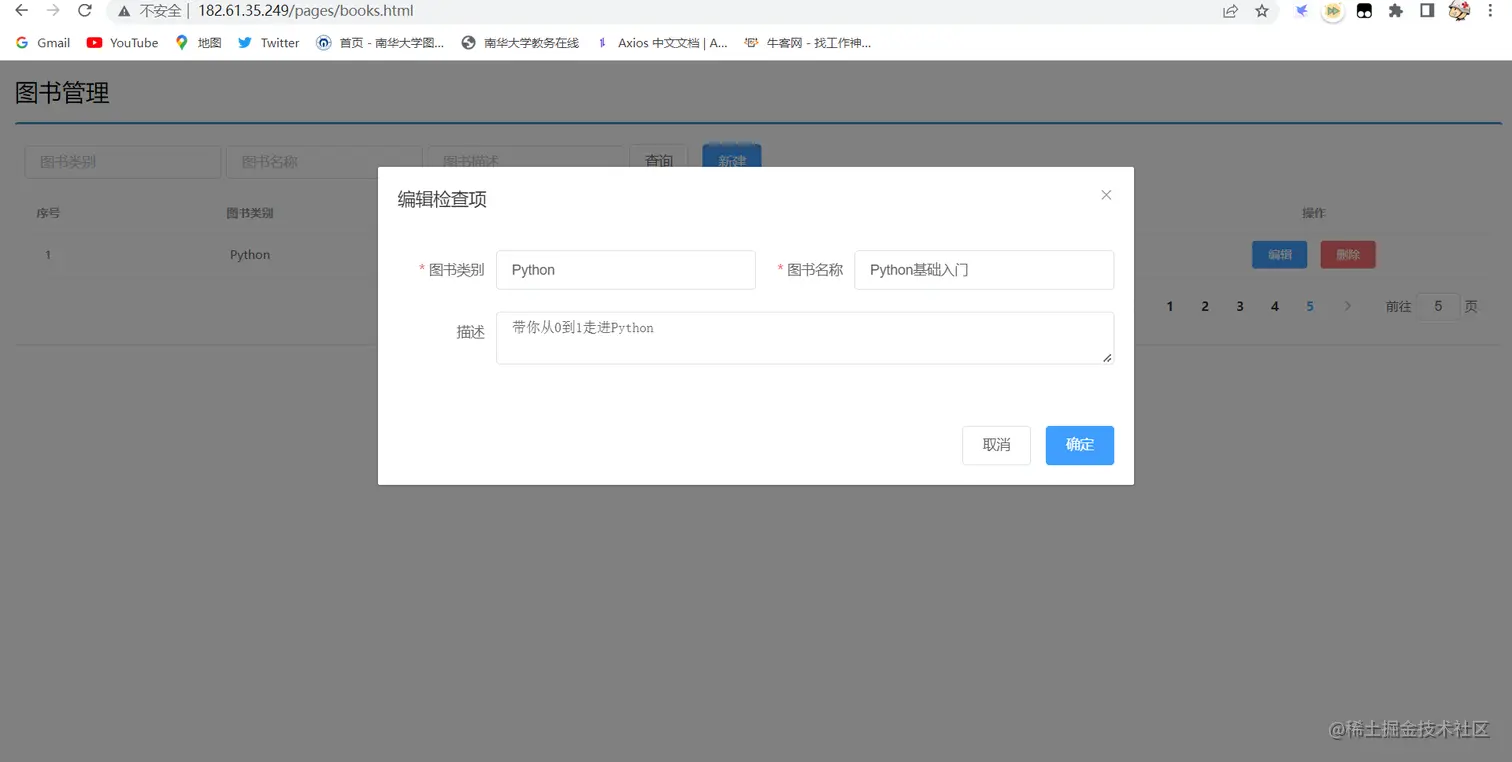1512x762 pixels.
Task: Open the YouTube bookmark
Action: (x=123, y=43)
